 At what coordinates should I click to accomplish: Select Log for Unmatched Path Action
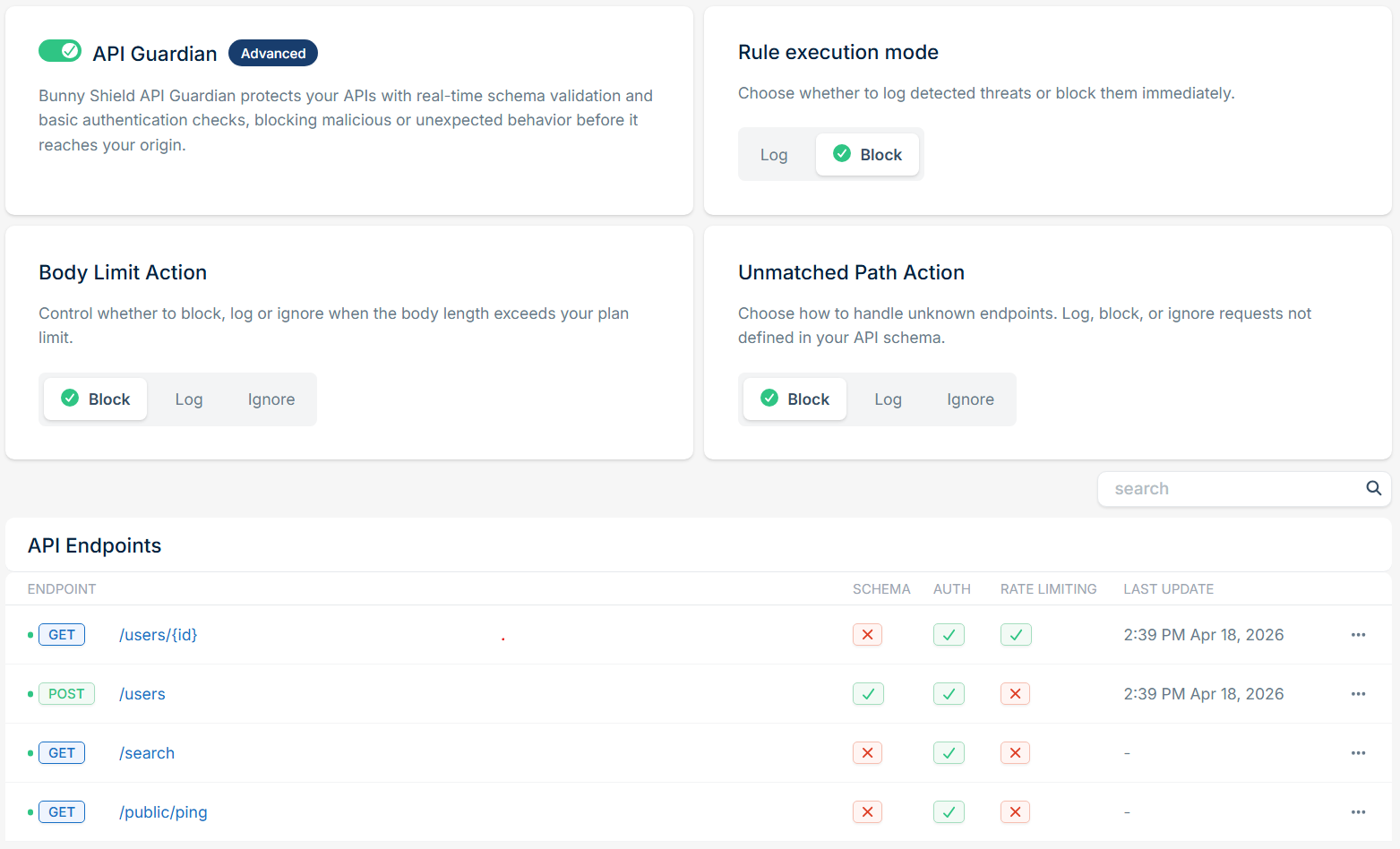tap(889, 399)
